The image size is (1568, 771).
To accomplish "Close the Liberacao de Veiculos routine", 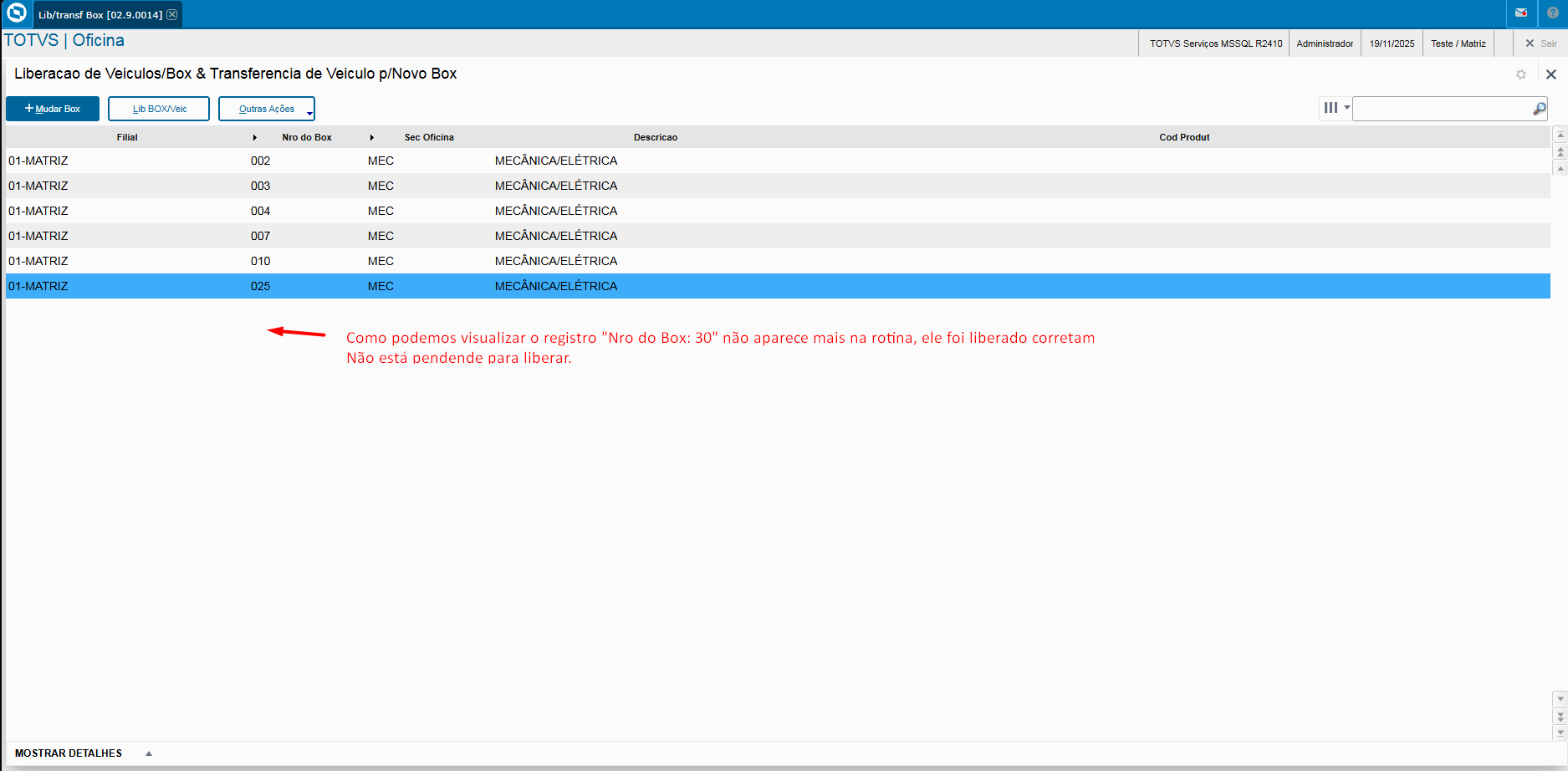I will 1551,74.
